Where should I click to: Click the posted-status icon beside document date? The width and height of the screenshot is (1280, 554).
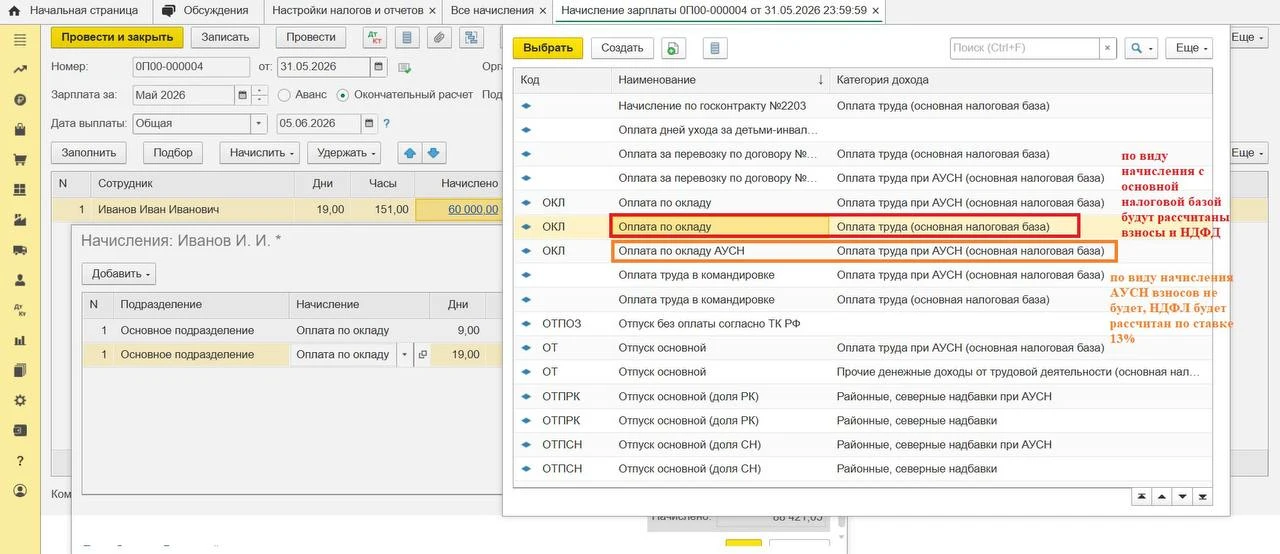coord(405,68)
